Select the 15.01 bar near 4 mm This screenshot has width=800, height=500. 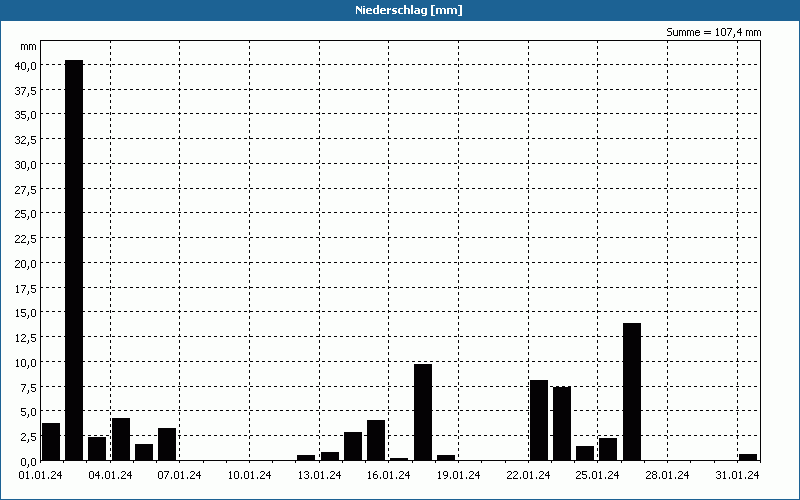(x=376, y=440)
